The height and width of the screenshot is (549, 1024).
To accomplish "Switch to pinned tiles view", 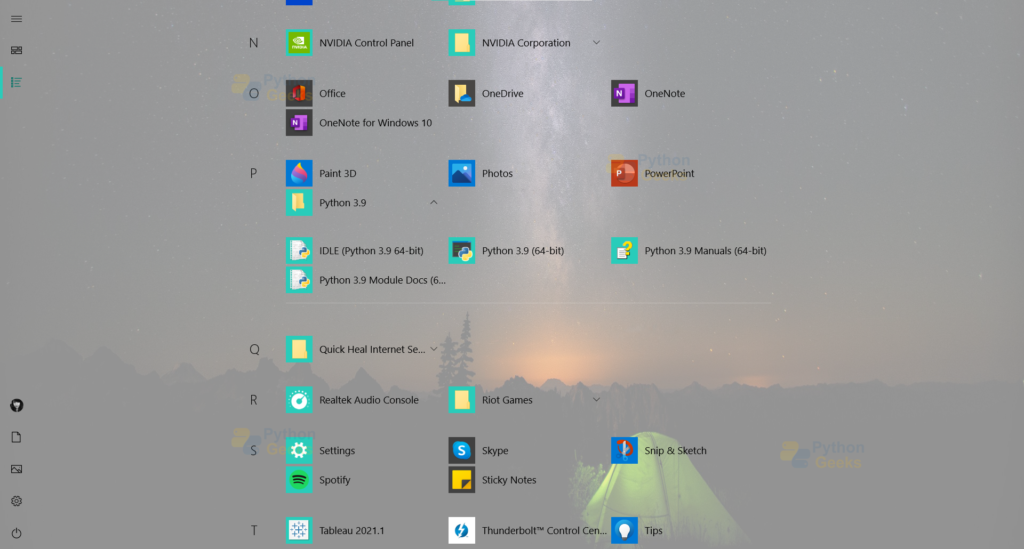I will coord(16,50).
